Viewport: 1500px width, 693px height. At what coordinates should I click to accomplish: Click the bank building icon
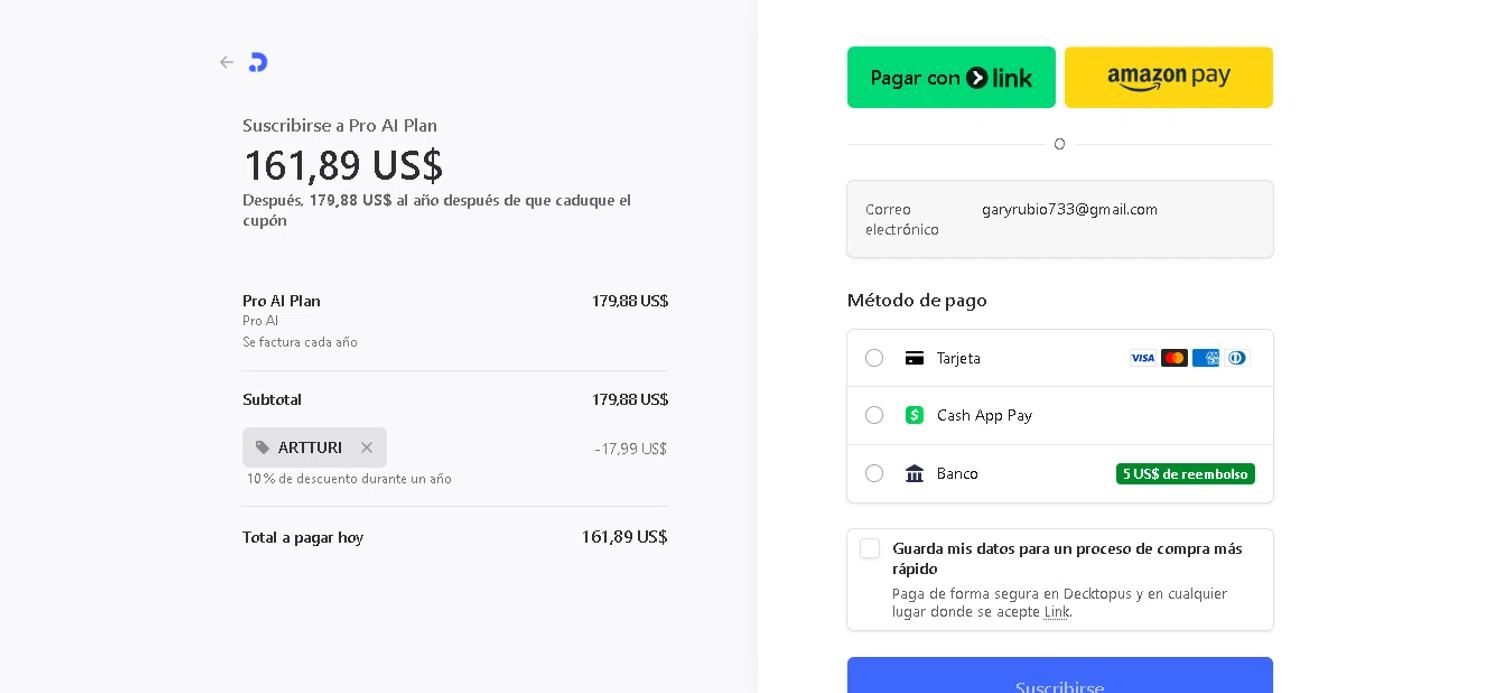pos(914,474)
